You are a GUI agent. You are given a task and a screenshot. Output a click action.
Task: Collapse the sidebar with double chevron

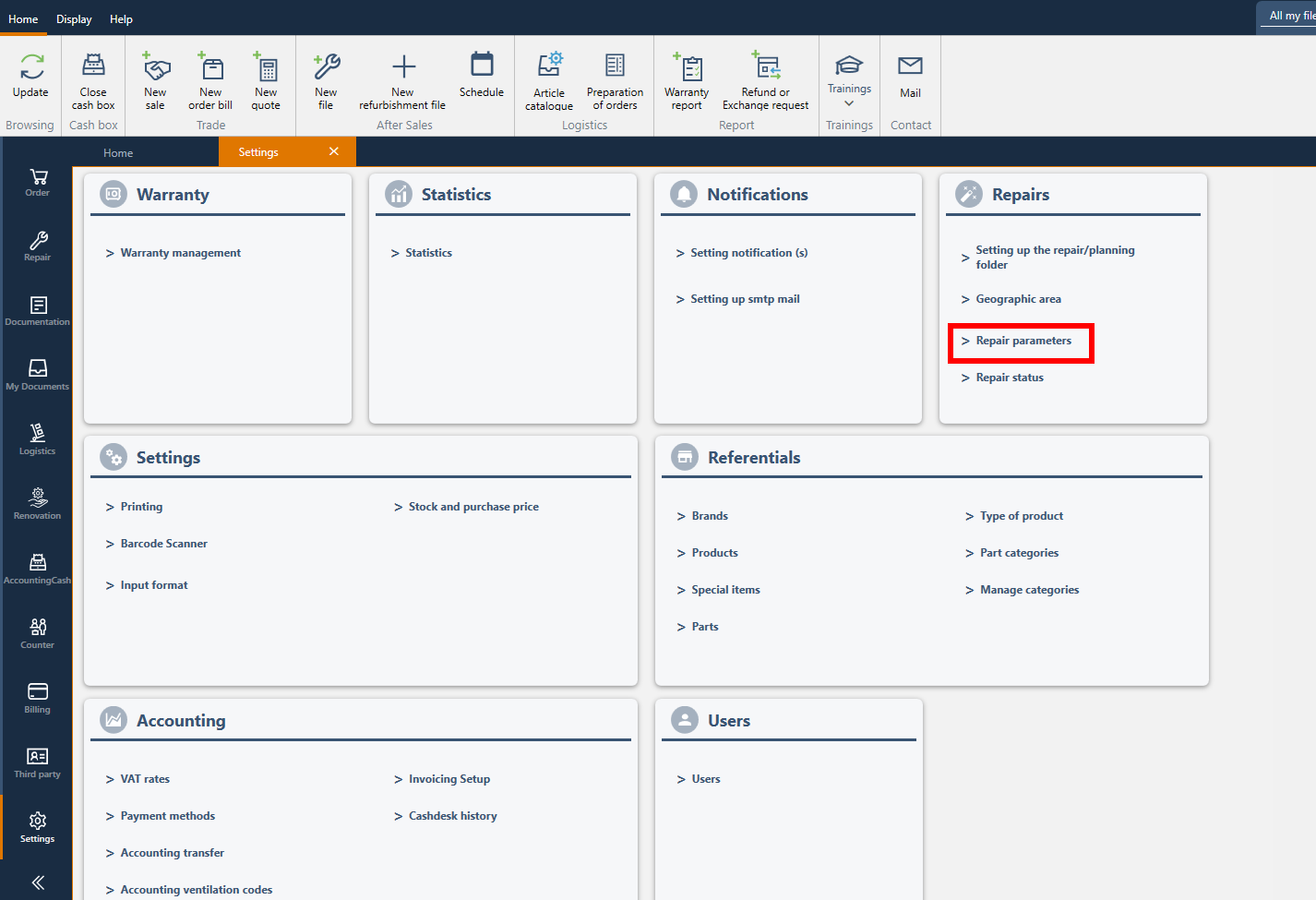[38, 882]
